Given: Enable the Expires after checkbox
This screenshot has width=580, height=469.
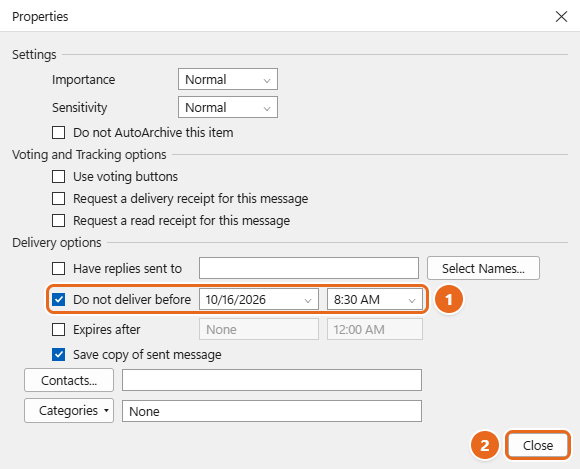Looking at the screenshot, I should (x=58, y=329).
